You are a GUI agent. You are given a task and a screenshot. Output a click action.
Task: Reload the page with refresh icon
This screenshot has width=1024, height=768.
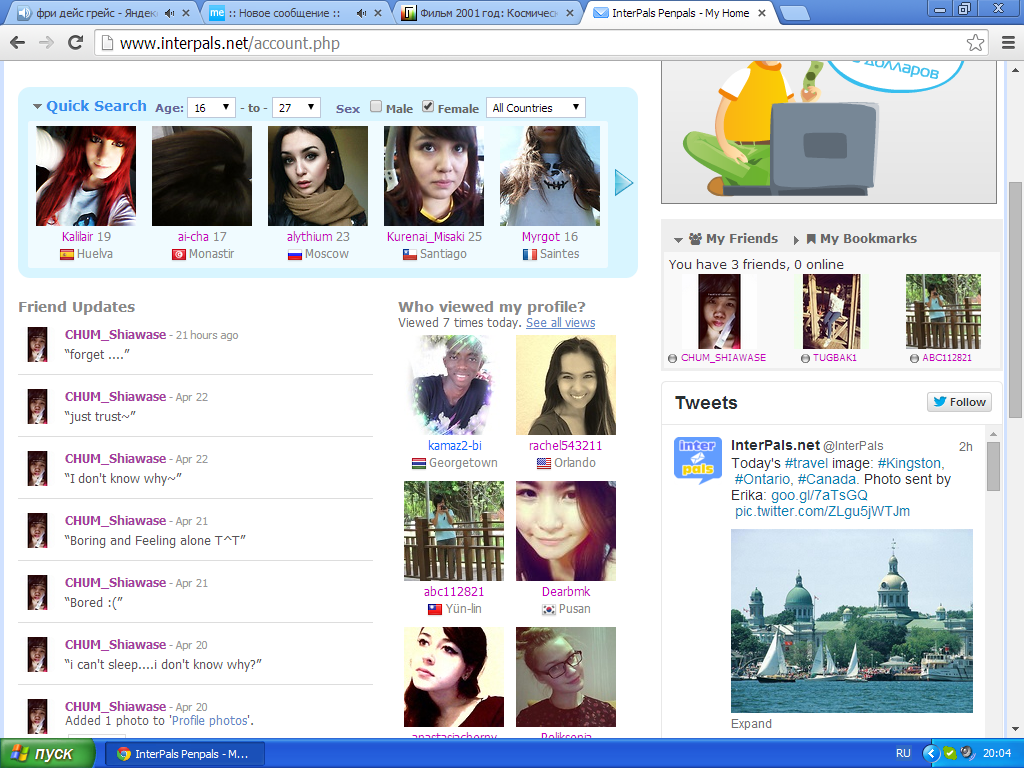click(x=75, y=43)
